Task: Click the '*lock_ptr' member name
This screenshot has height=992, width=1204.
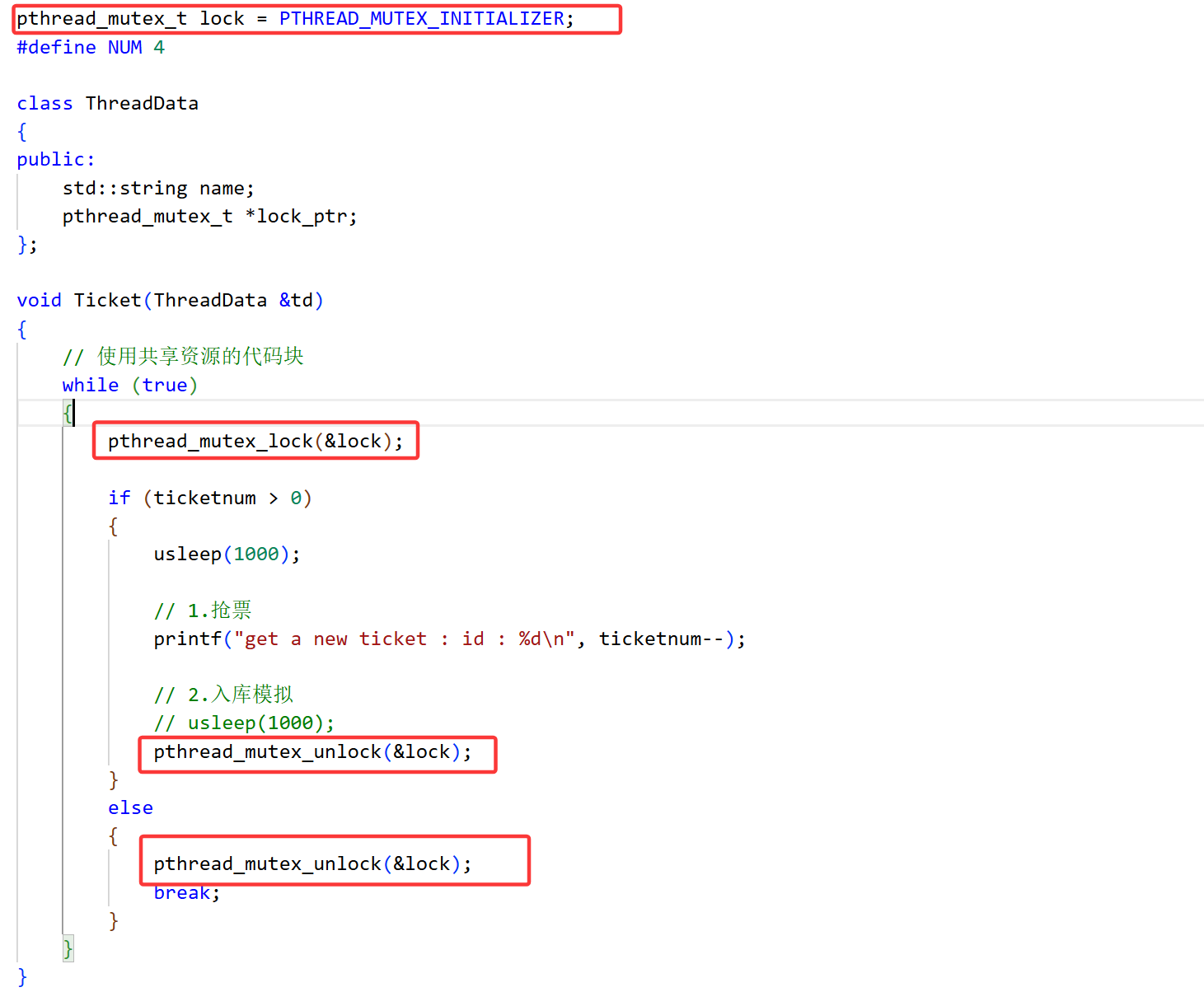Action: [x=297, y=216]
